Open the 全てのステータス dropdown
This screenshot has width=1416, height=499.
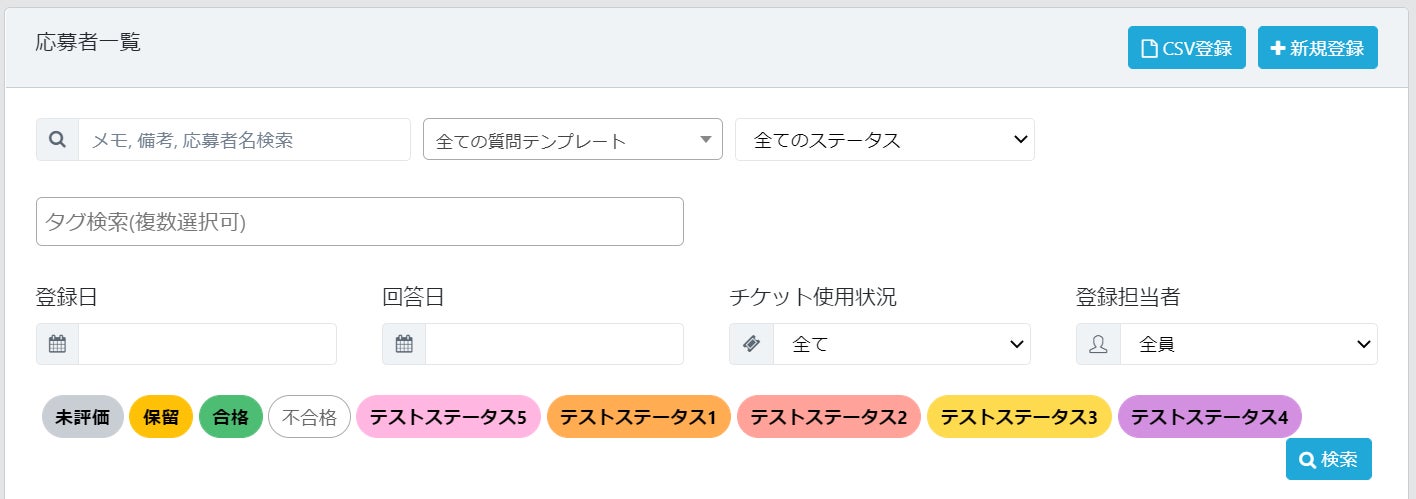click(x=884, y=140)
